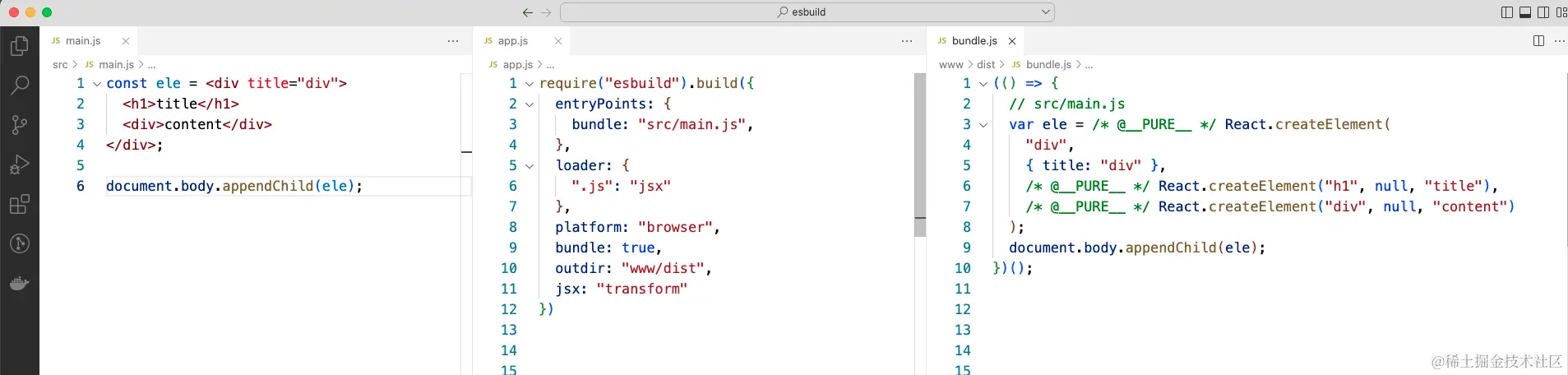Viewport: 1568px width, 375px height.
Task: Click 'bundle: "src/main.js",' in app.js
Action: click(663, 124)
